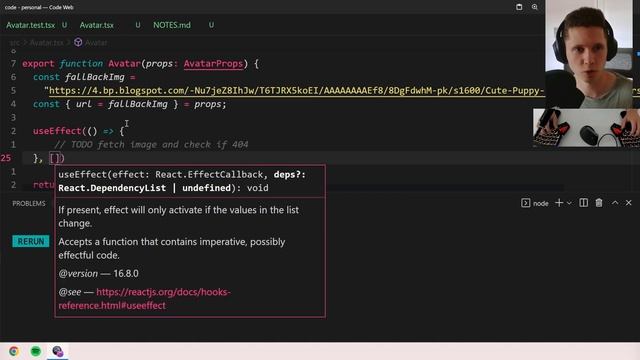
Task: Click the blogspot fallback image URL string
Action: (x=296, y=91)
